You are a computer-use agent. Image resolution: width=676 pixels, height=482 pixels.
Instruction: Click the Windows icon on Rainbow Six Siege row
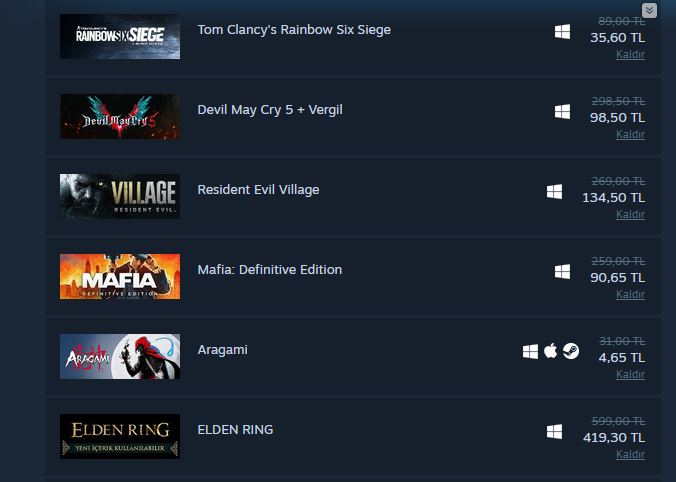coord(562,31)
